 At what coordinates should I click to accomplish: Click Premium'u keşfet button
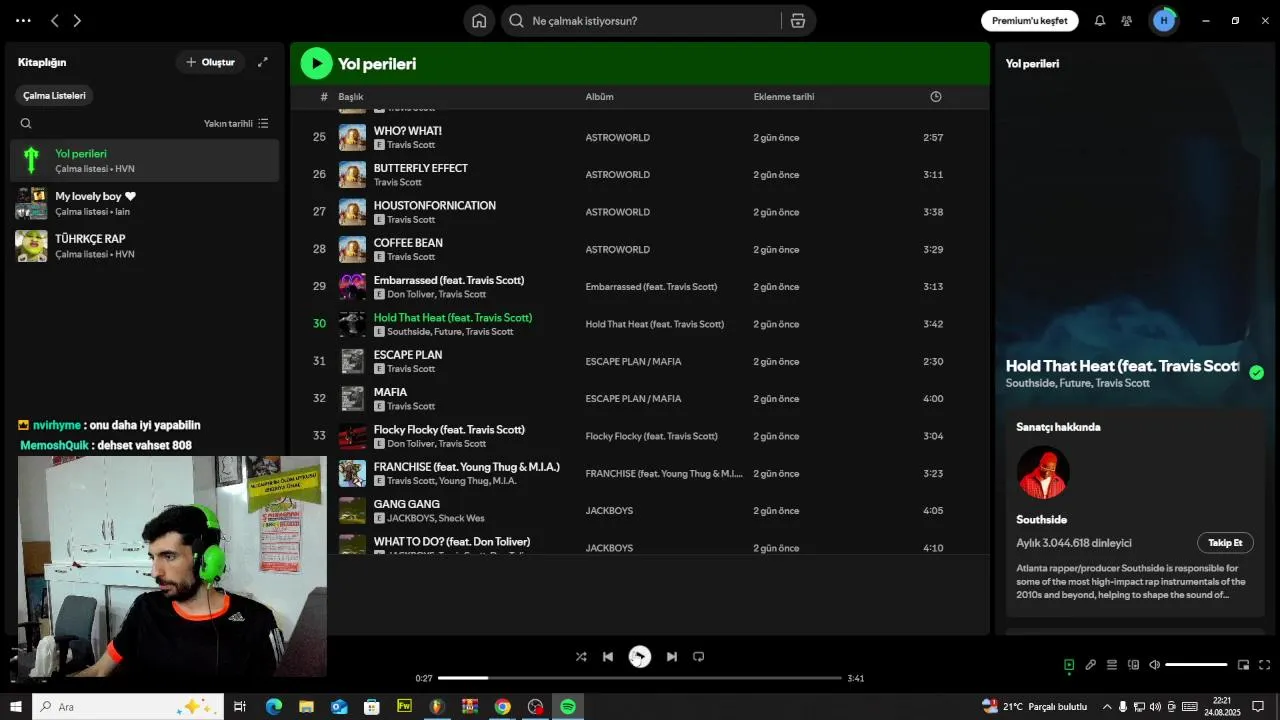pyautogui.click(x=1029, y=21)
